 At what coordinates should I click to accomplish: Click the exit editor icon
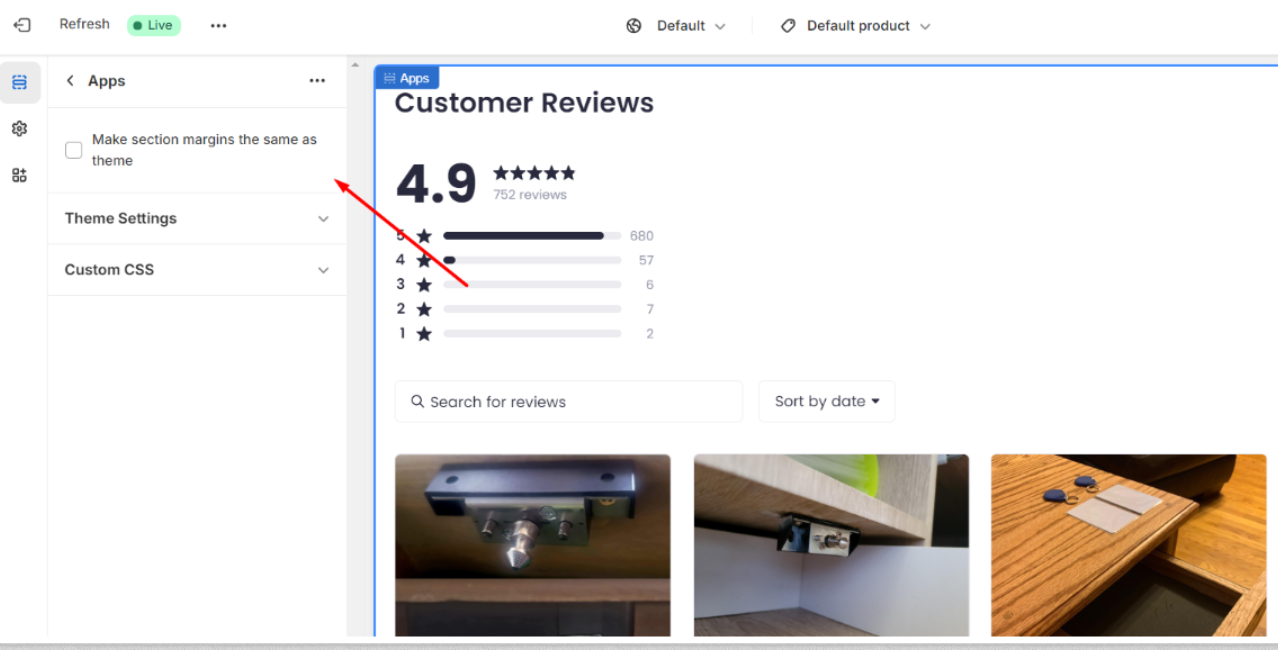click(x=21, y=25)
